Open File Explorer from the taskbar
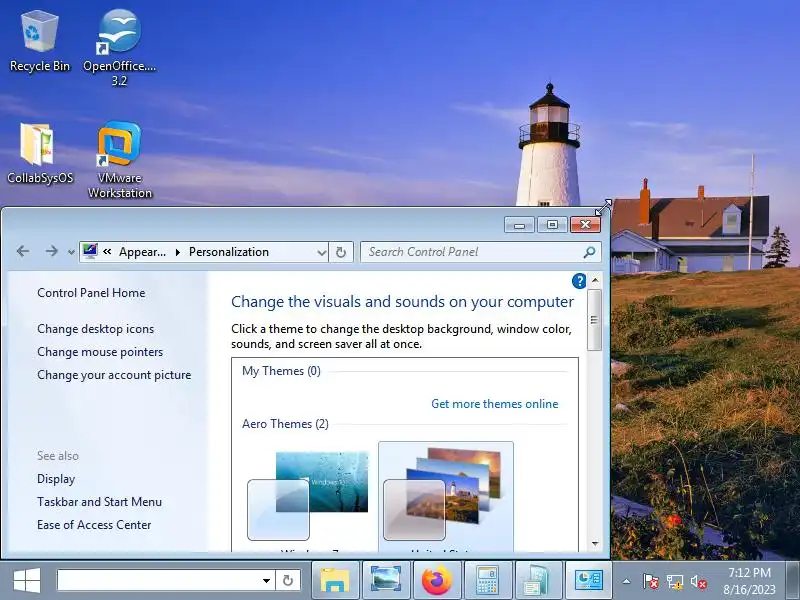 (x=335, y=581)
